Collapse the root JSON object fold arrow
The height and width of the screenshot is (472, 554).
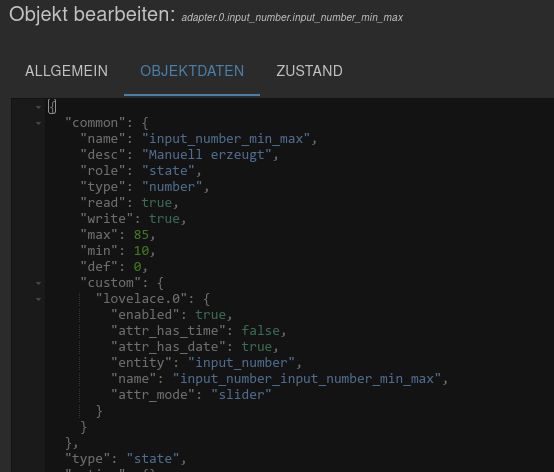coord(38,107)
